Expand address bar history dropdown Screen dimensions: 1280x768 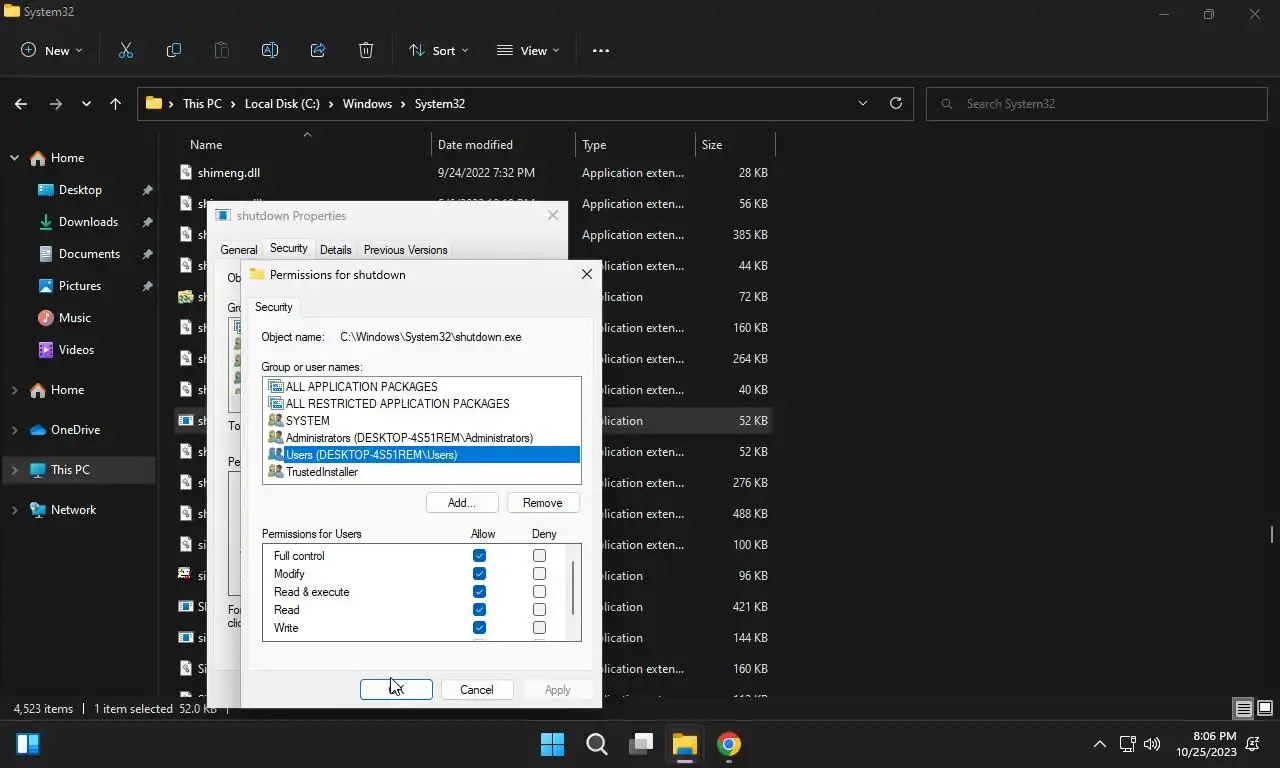click(x=863, y=103)
